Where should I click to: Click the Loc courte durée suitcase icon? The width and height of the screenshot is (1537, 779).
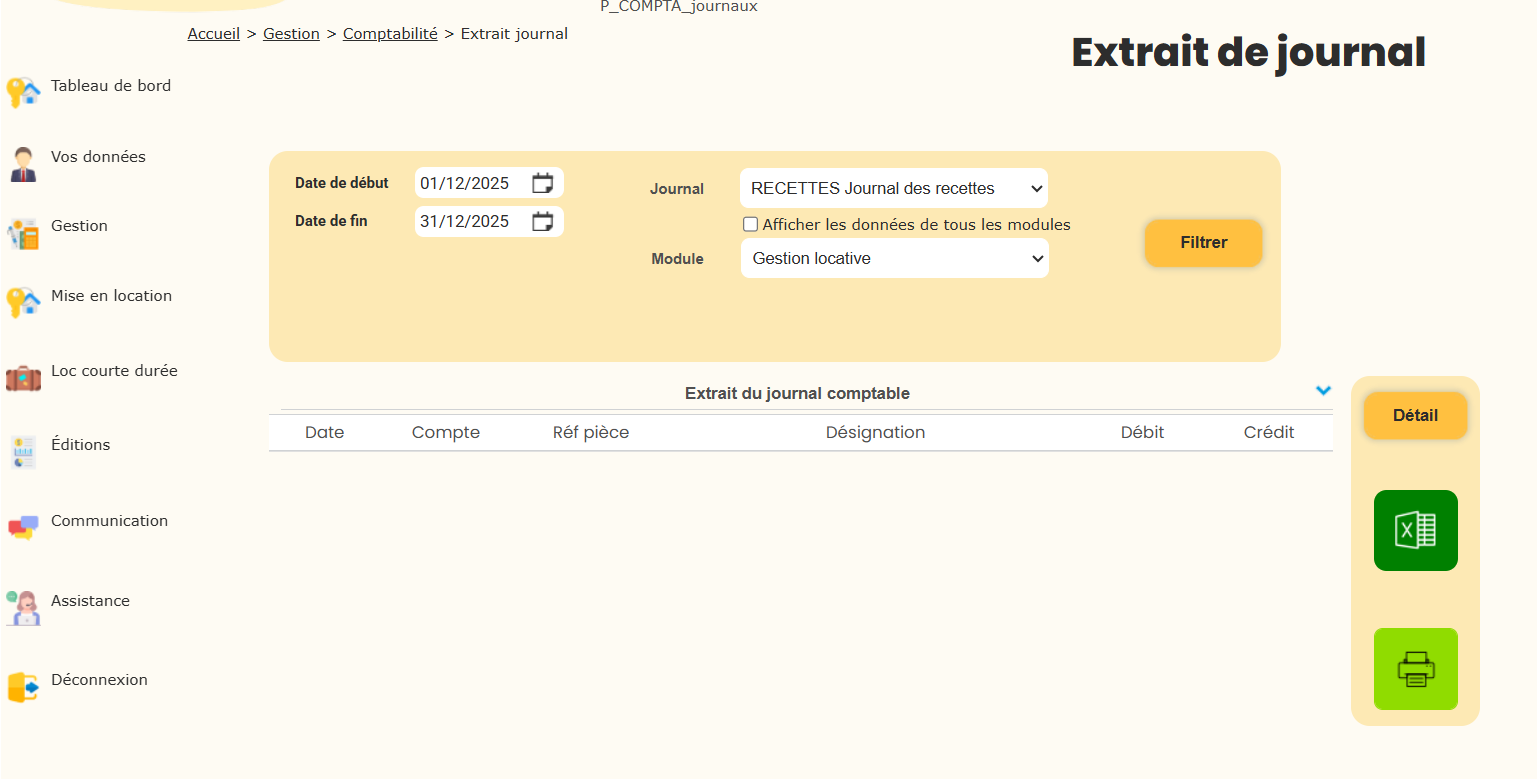pyautogui.click(x=23, y=378)
